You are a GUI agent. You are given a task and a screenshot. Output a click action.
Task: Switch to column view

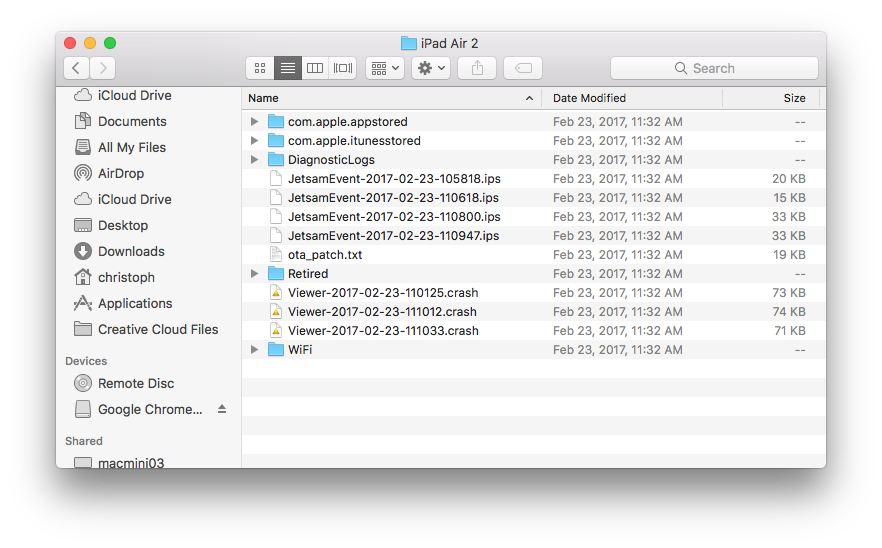tap(315, 68)
